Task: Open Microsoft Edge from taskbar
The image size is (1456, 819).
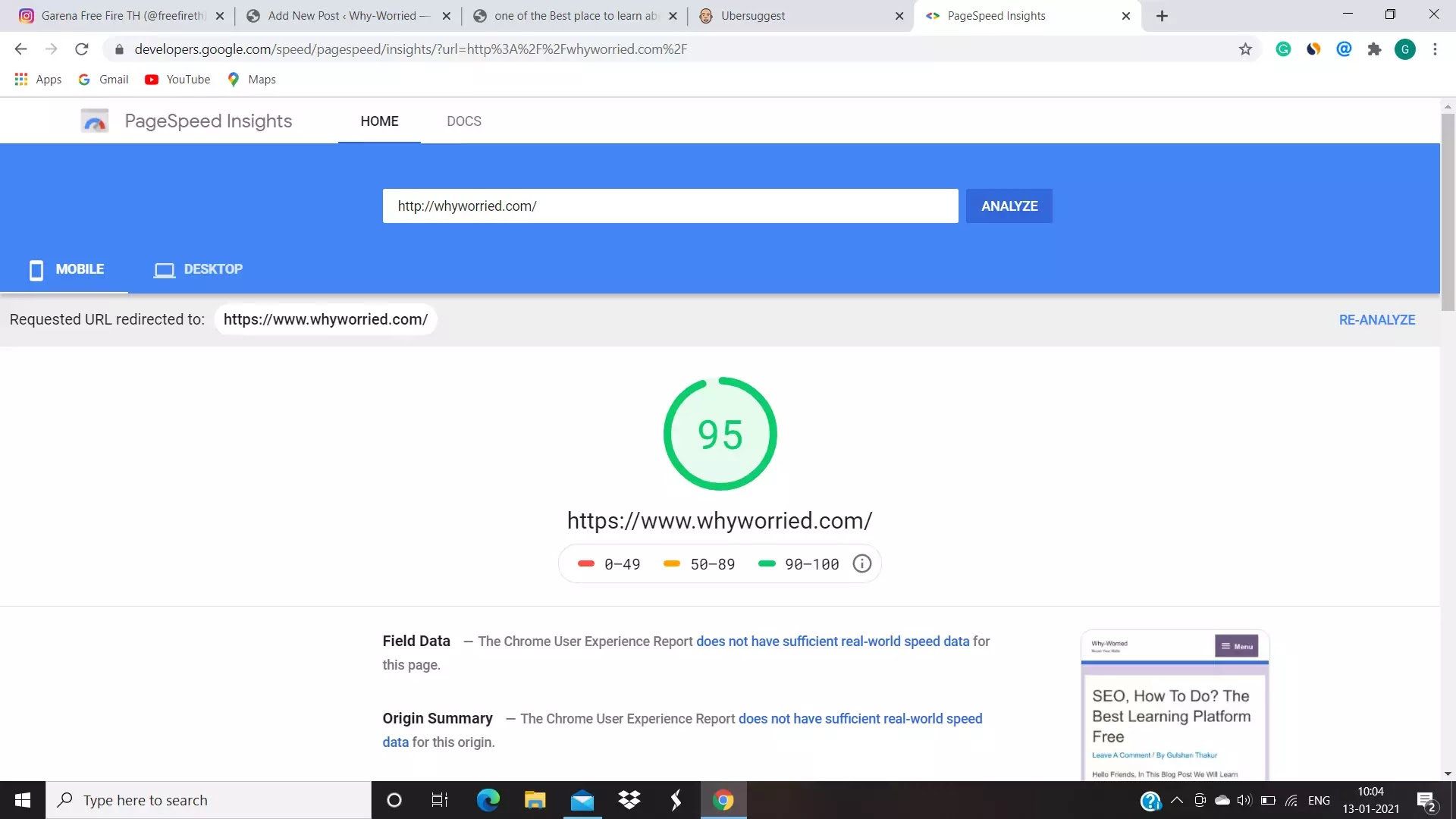Action: [x=488, y=800]
